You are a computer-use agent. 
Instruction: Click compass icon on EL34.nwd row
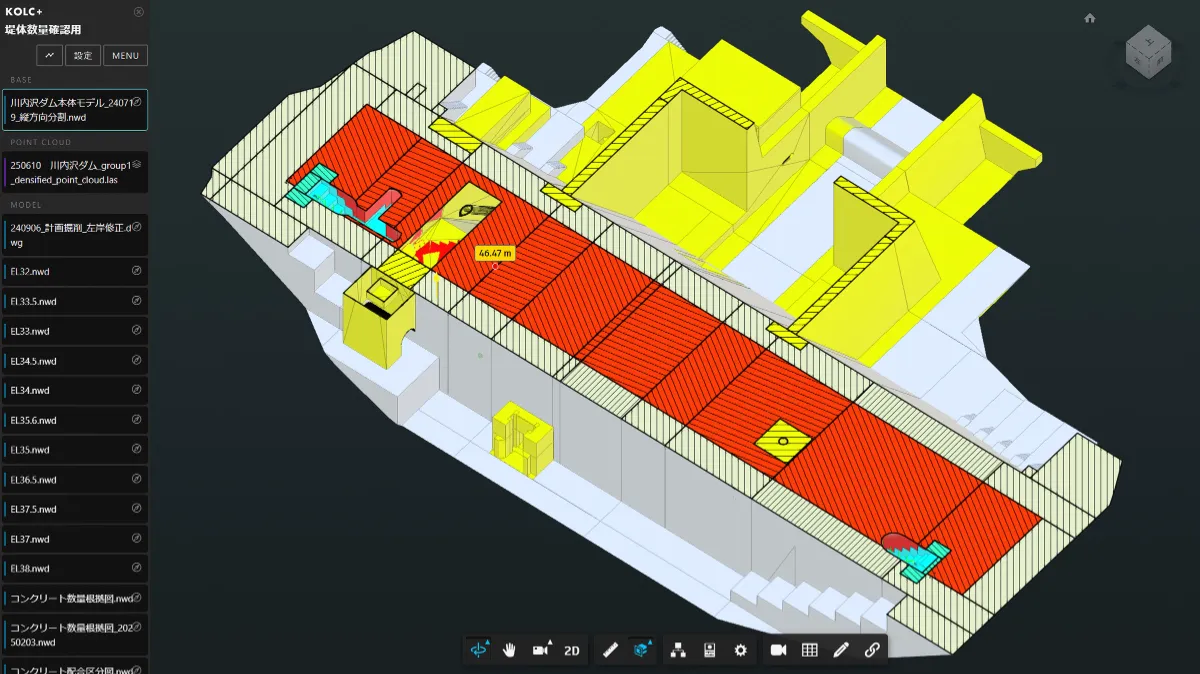click(137, 390)
